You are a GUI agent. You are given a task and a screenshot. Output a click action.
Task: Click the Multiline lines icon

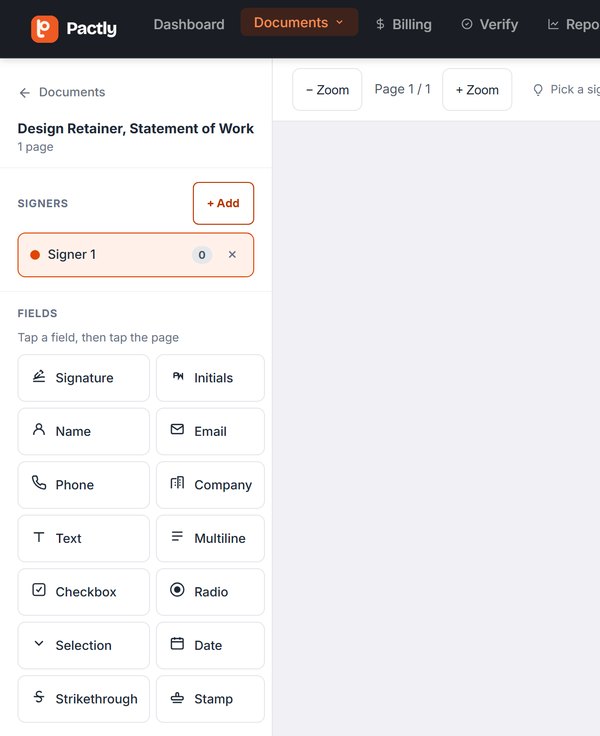click(177, 536)
